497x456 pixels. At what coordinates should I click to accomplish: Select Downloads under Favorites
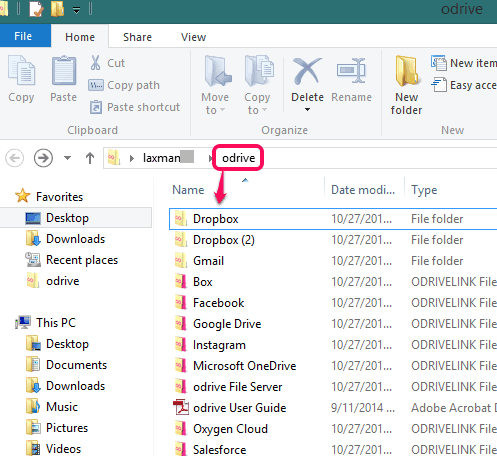76,239
